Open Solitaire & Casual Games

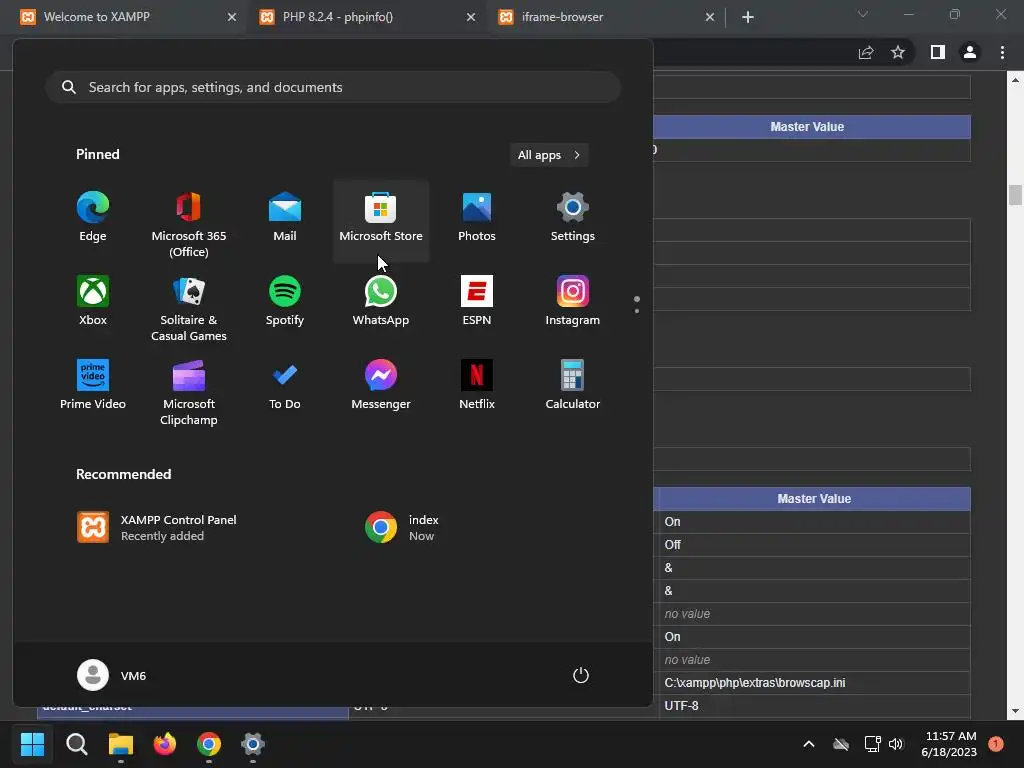tap(189, 307)
